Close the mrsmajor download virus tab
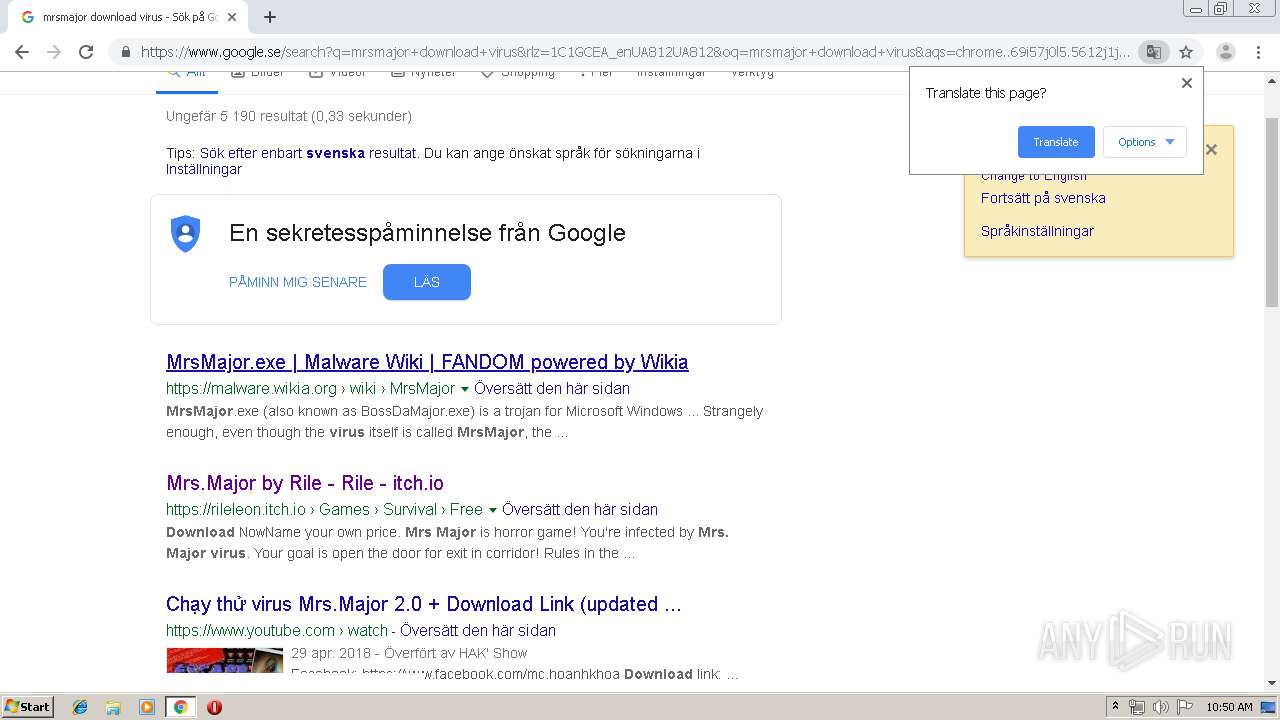The image size is (1280, 720). click(232, 17)
